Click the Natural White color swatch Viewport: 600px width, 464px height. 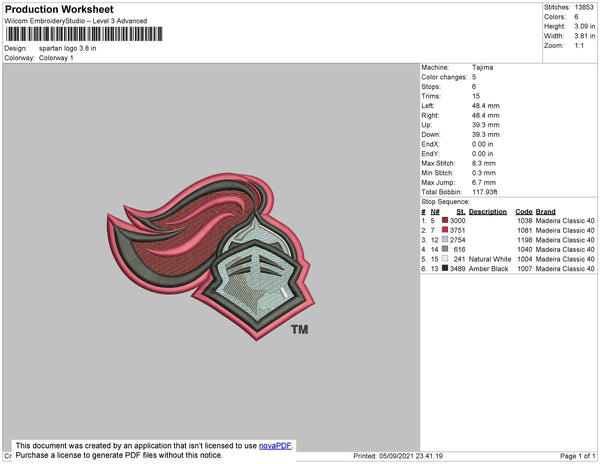[x=445, y=259]
